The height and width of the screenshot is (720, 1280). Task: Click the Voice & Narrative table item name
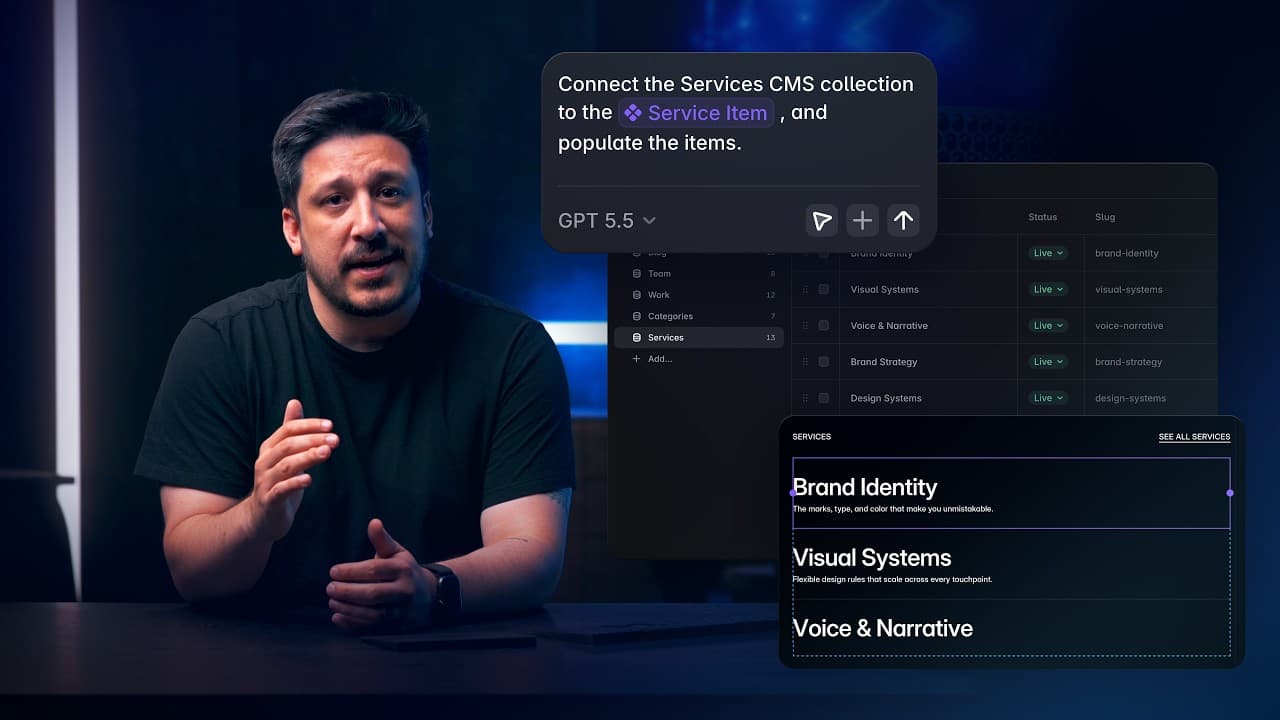pos(889,325)
